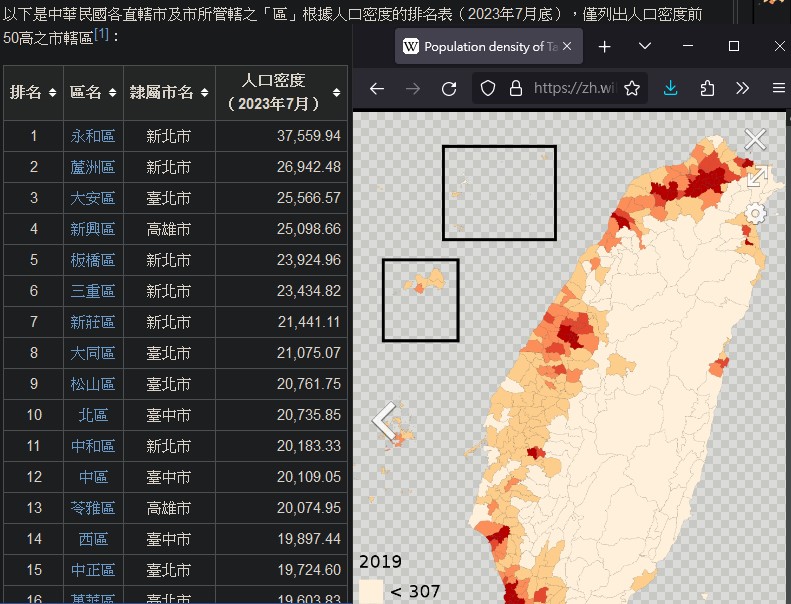The height and width of the screenshot is (604, 791).
Task: Open the Firefox downloads panel
Action: pyautogui.click(x=671, y=88)
